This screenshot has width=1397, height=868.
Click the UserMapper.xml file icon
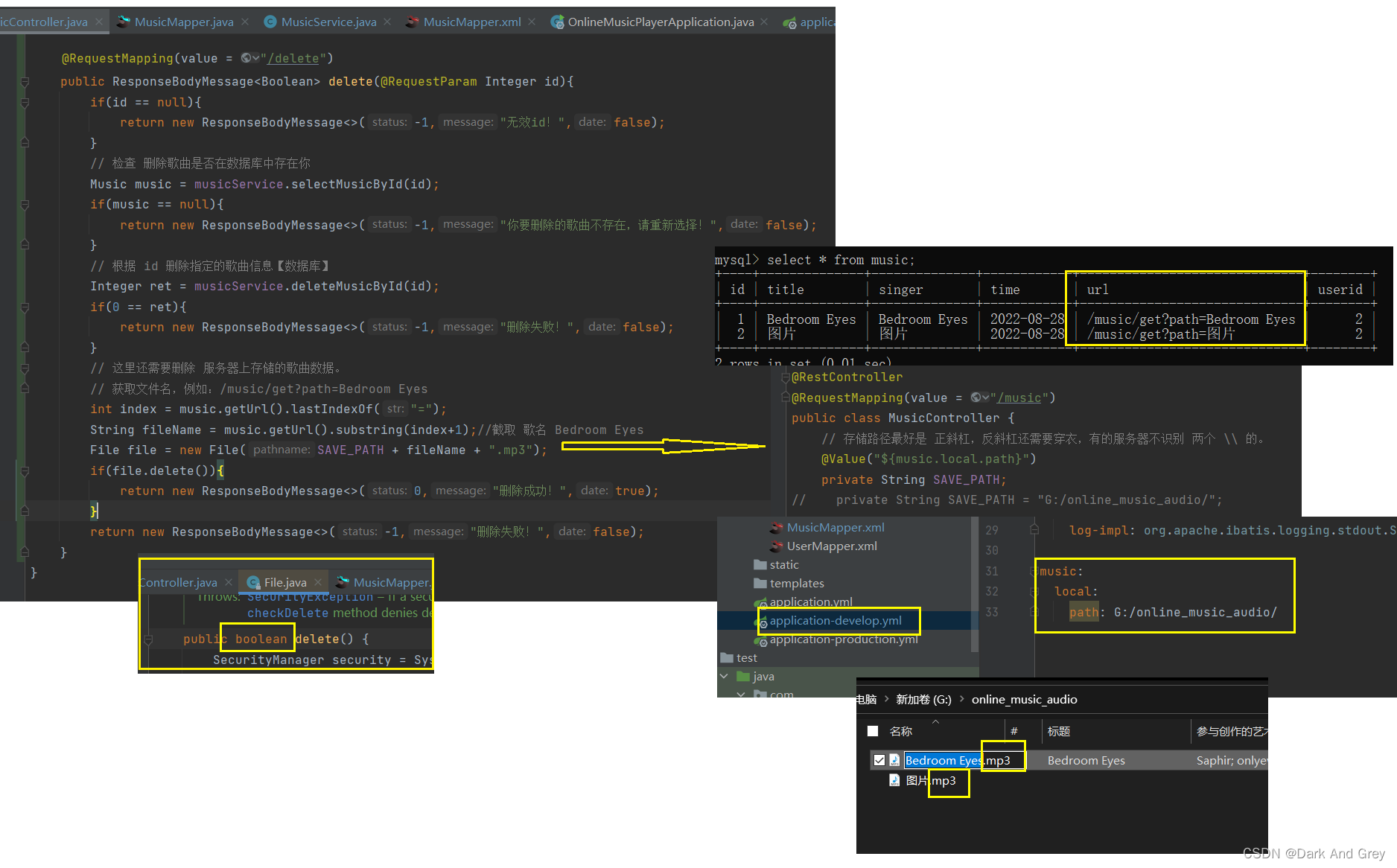776,546
